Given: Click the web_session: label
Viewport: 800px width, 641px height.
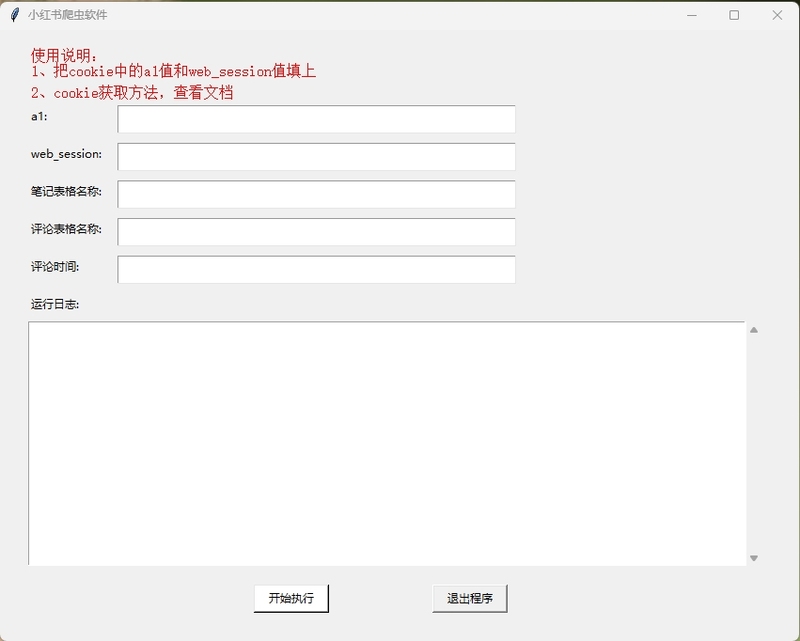Looking at the screenshot, I should (66, 154).
